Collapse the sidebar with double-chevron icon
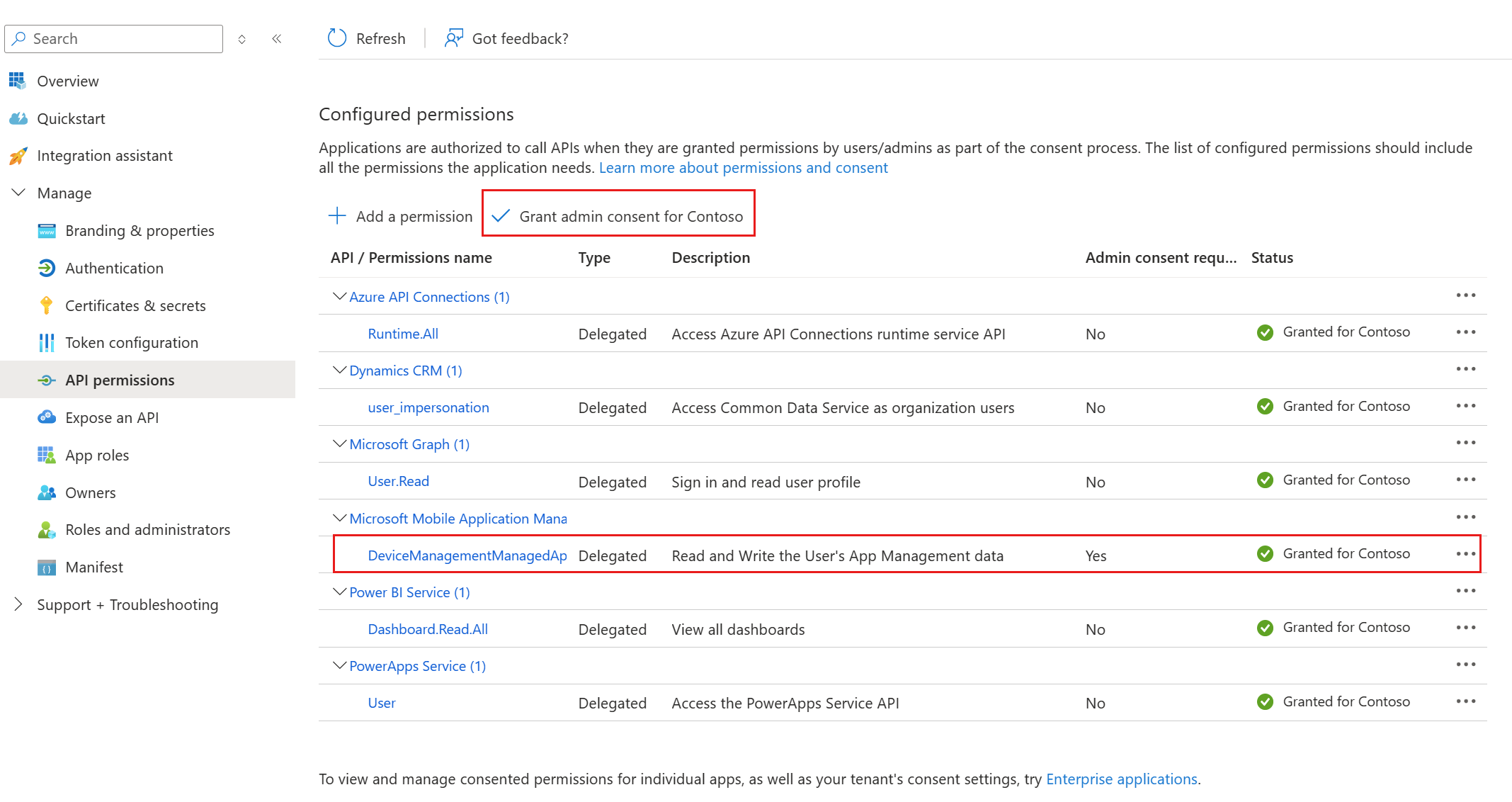The height and width of the screenshot is (802, 1512). pos(277,39)
